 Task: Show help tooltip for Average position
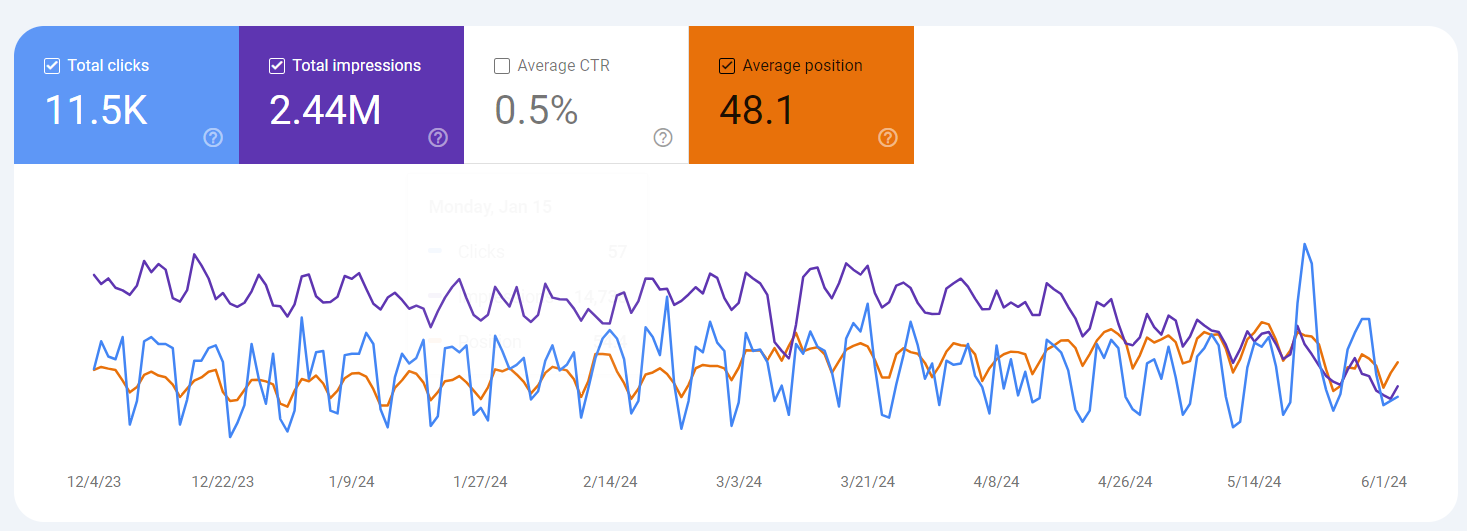(x=888, y=138)
